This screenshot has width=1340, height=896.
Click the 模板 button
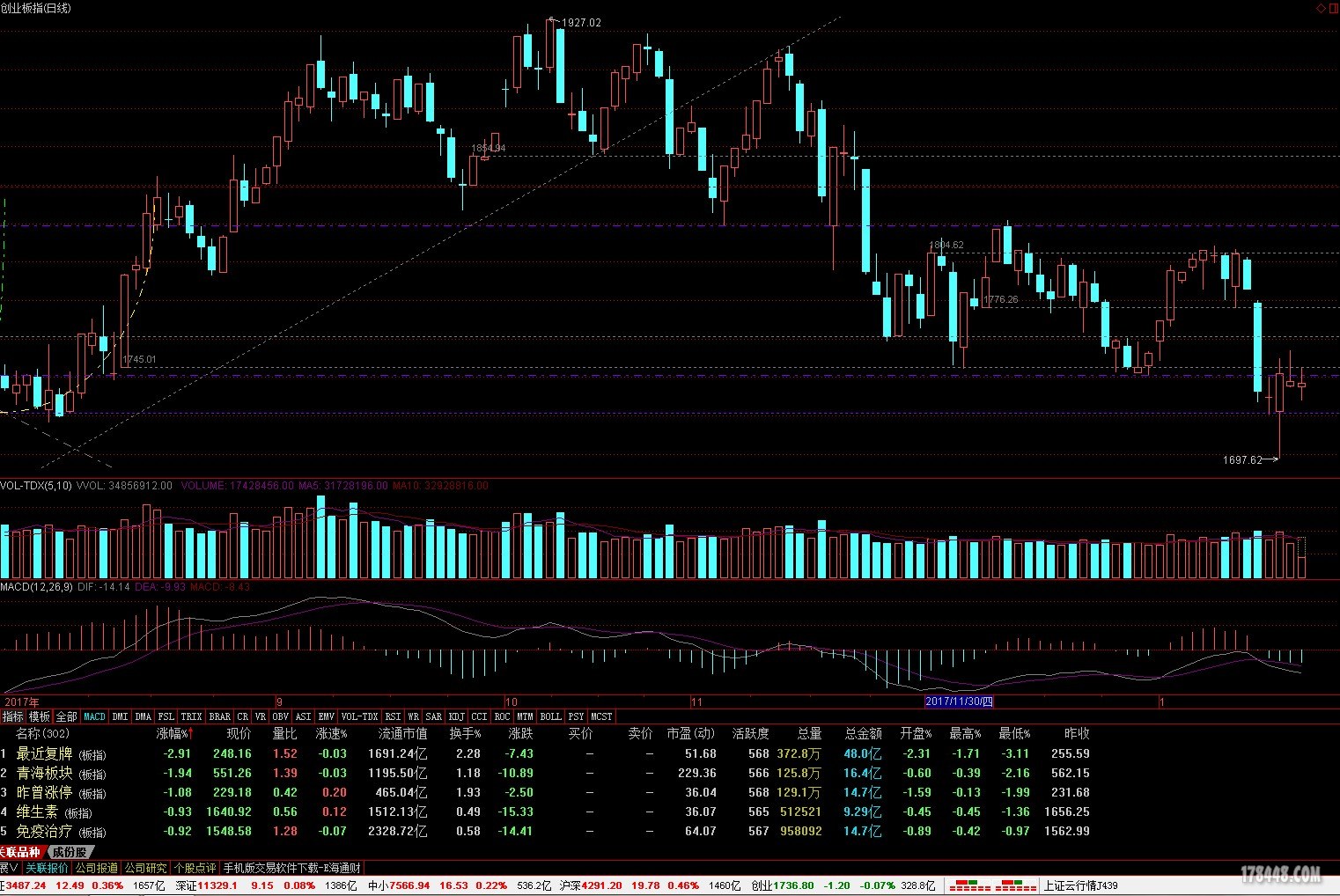(40, 716)
